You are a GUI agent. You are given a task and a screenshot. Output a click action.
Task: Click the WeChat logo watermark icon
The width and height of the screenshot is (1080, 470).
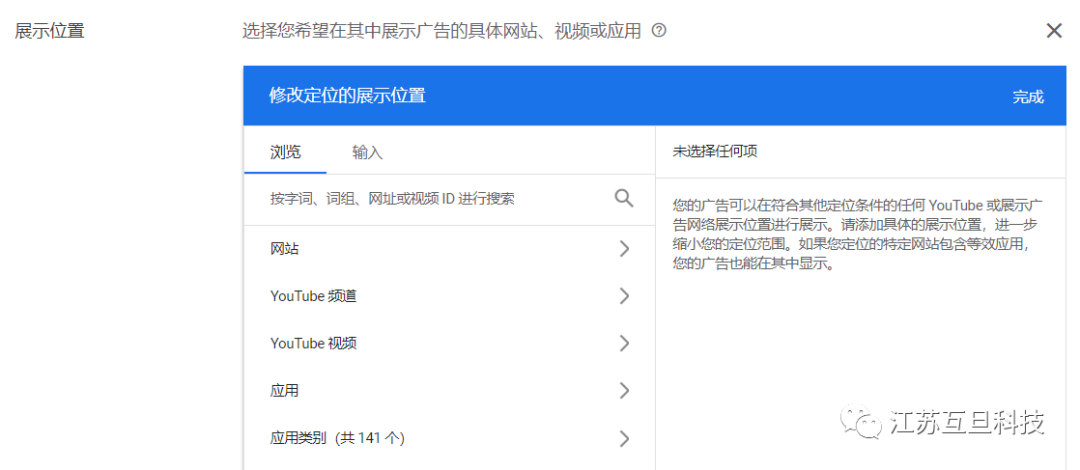[x=861, y=423]
